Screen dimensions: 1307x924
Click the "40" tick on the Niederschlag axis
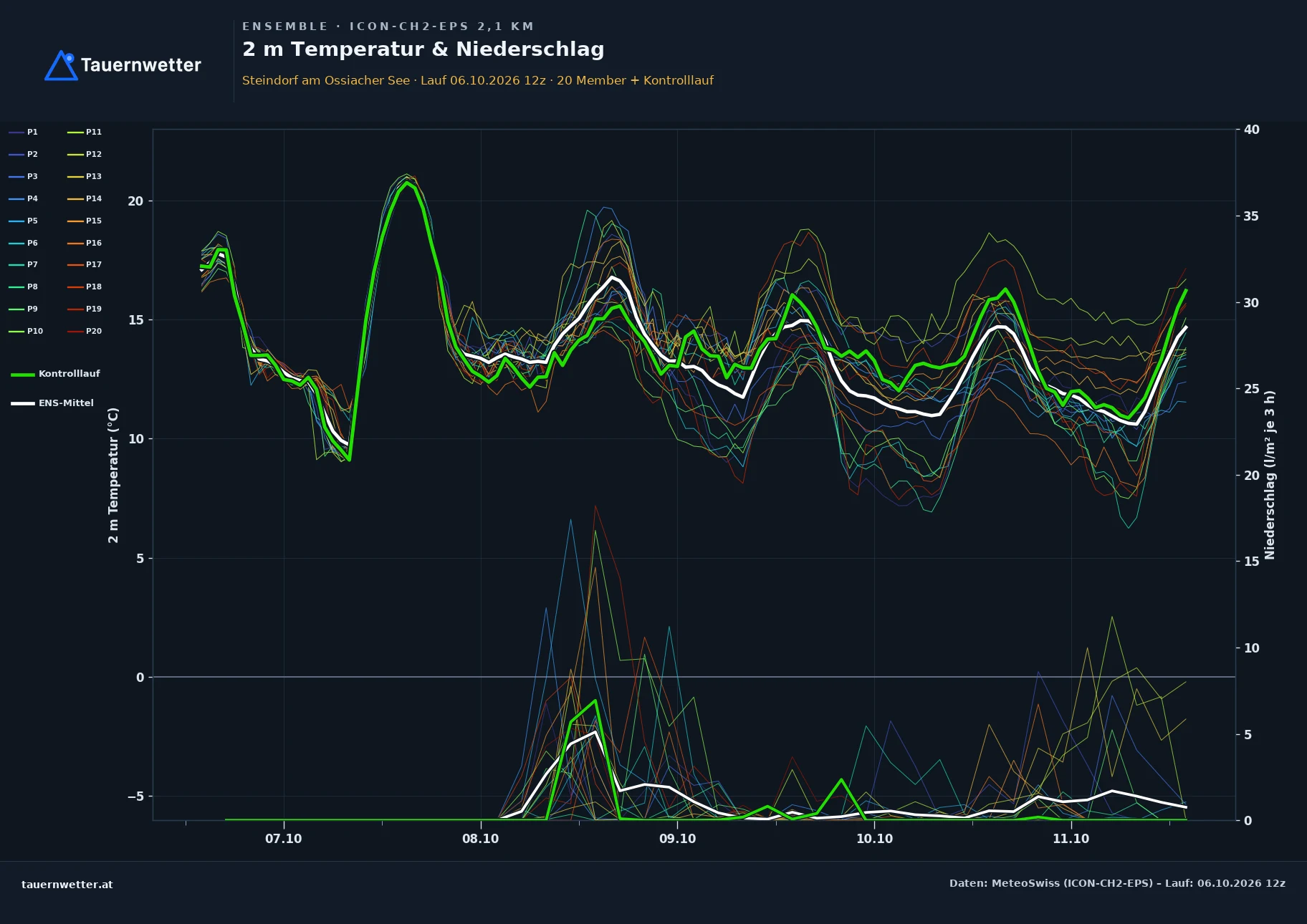click(1252, 130)
